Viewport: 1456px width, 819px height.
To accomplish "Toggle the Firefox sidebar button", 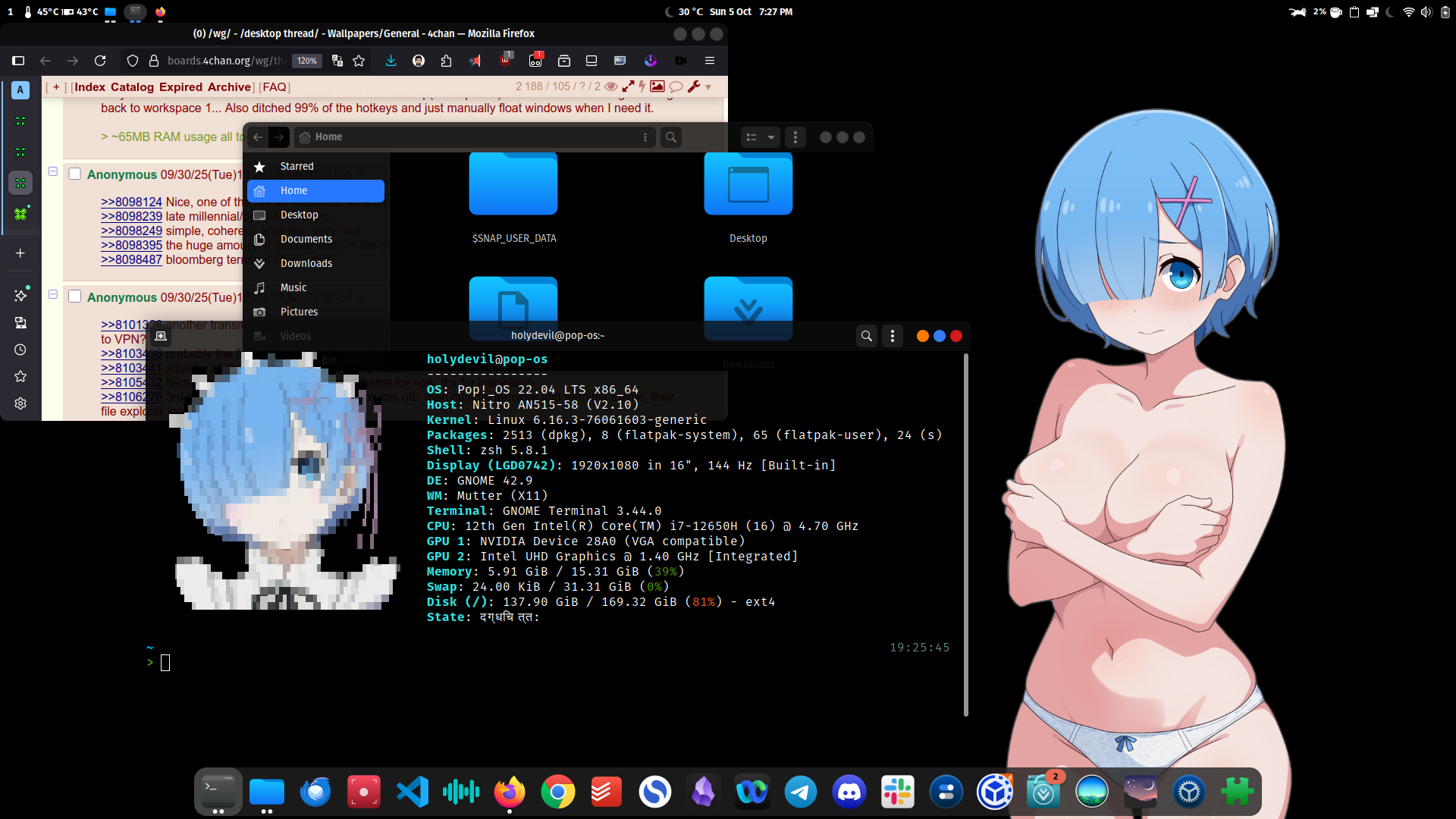I will [x=18, y=61].
